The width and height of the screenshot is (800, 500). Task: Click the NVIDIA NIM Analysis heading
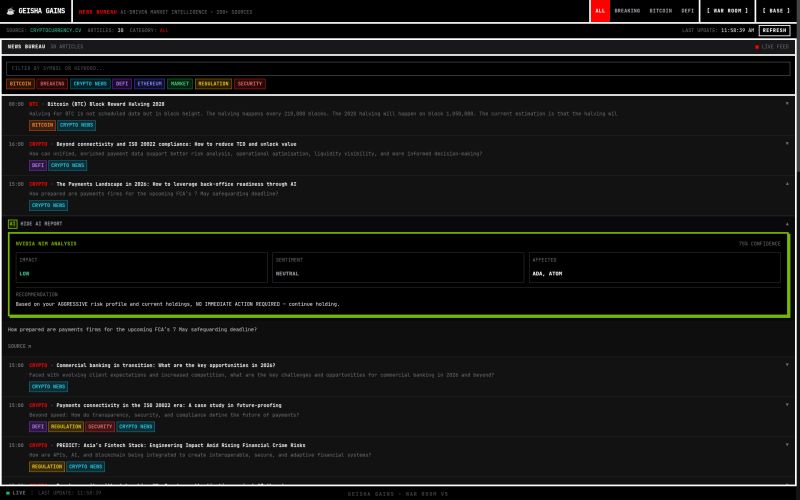click(46, 244)
